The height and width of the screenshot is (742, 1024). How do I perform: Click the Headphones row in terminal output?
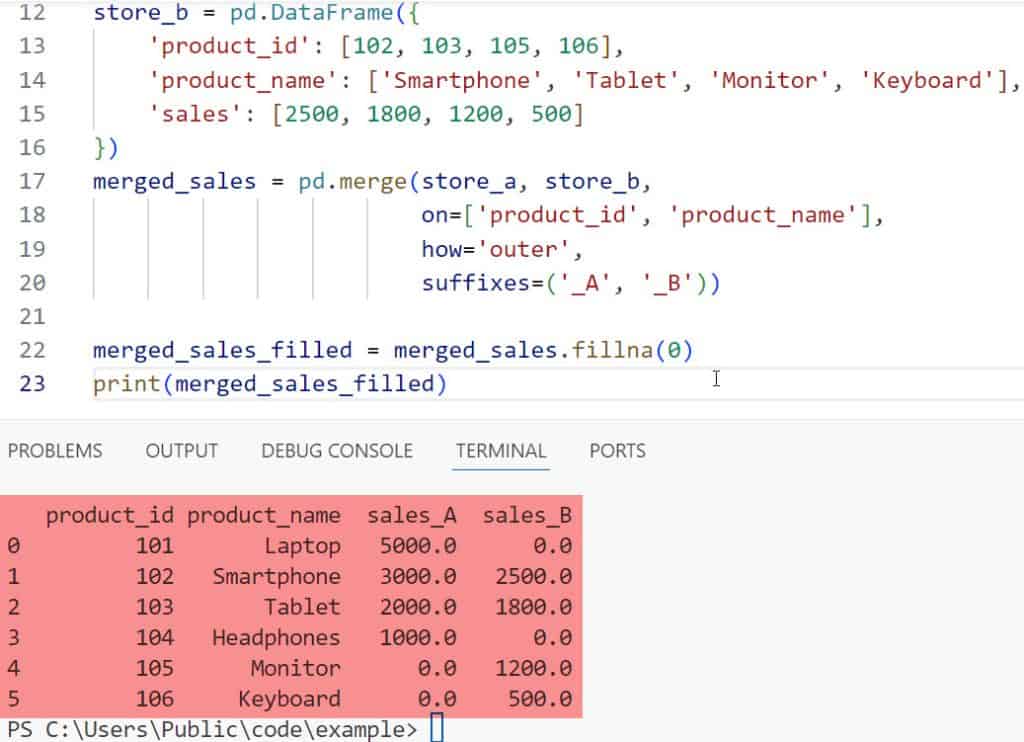(275, 638)
